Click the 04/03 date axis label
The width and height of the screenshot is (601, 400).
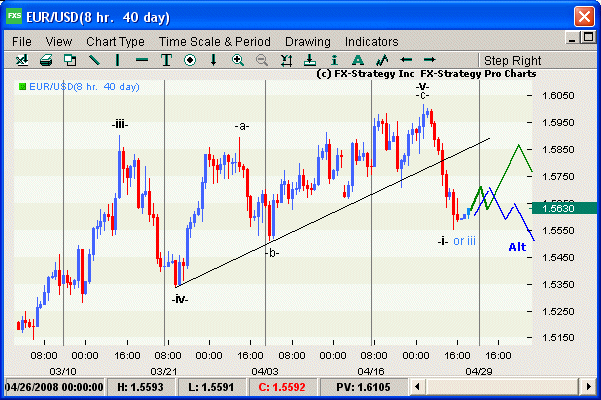coord(265,372)
